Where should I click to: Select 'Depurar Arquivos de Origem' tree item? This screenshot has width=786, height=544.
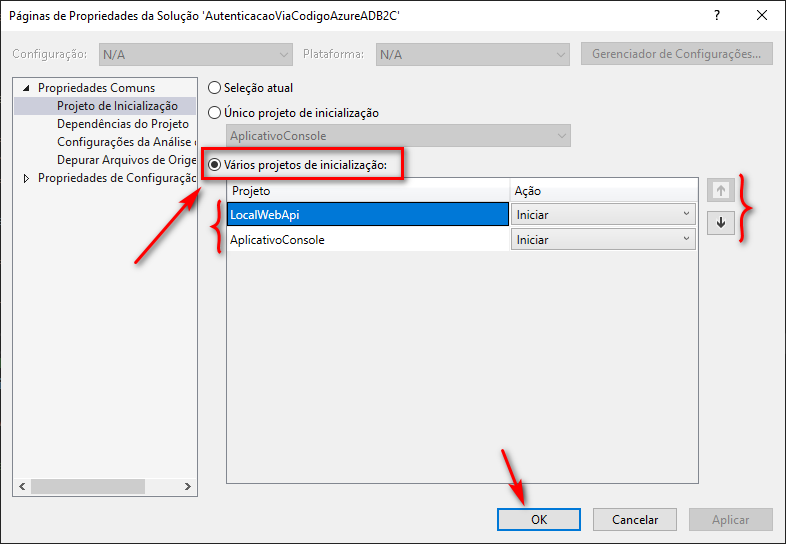pyautogui.click(x=125, y=160)
